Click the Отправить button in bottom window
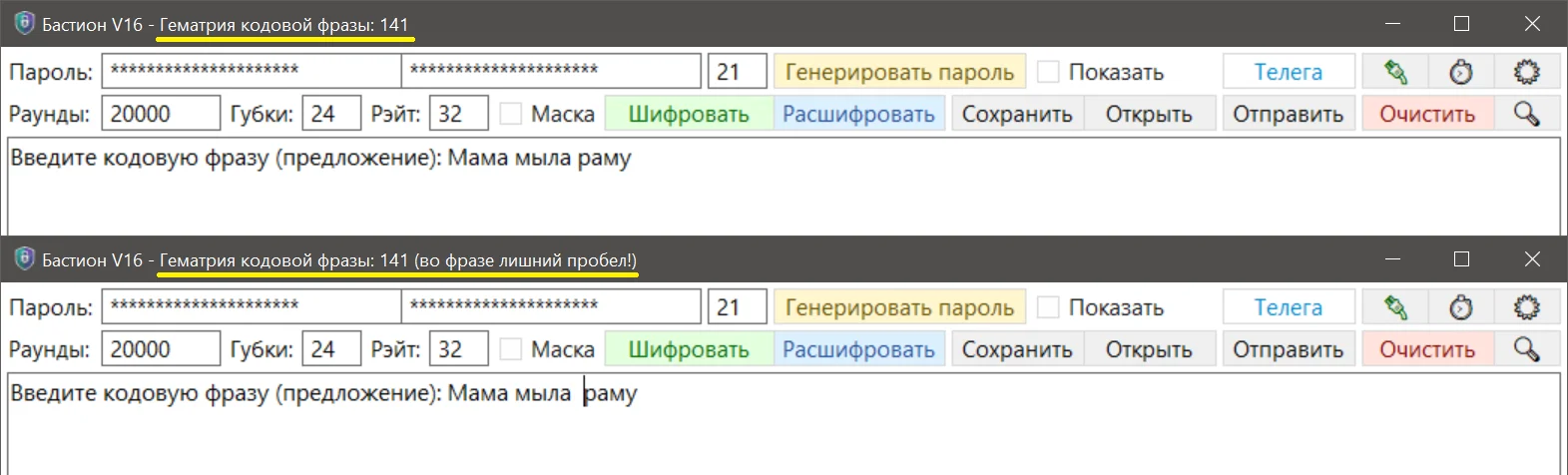This screenshot has height=475, width=1568. click(1288, 349)
